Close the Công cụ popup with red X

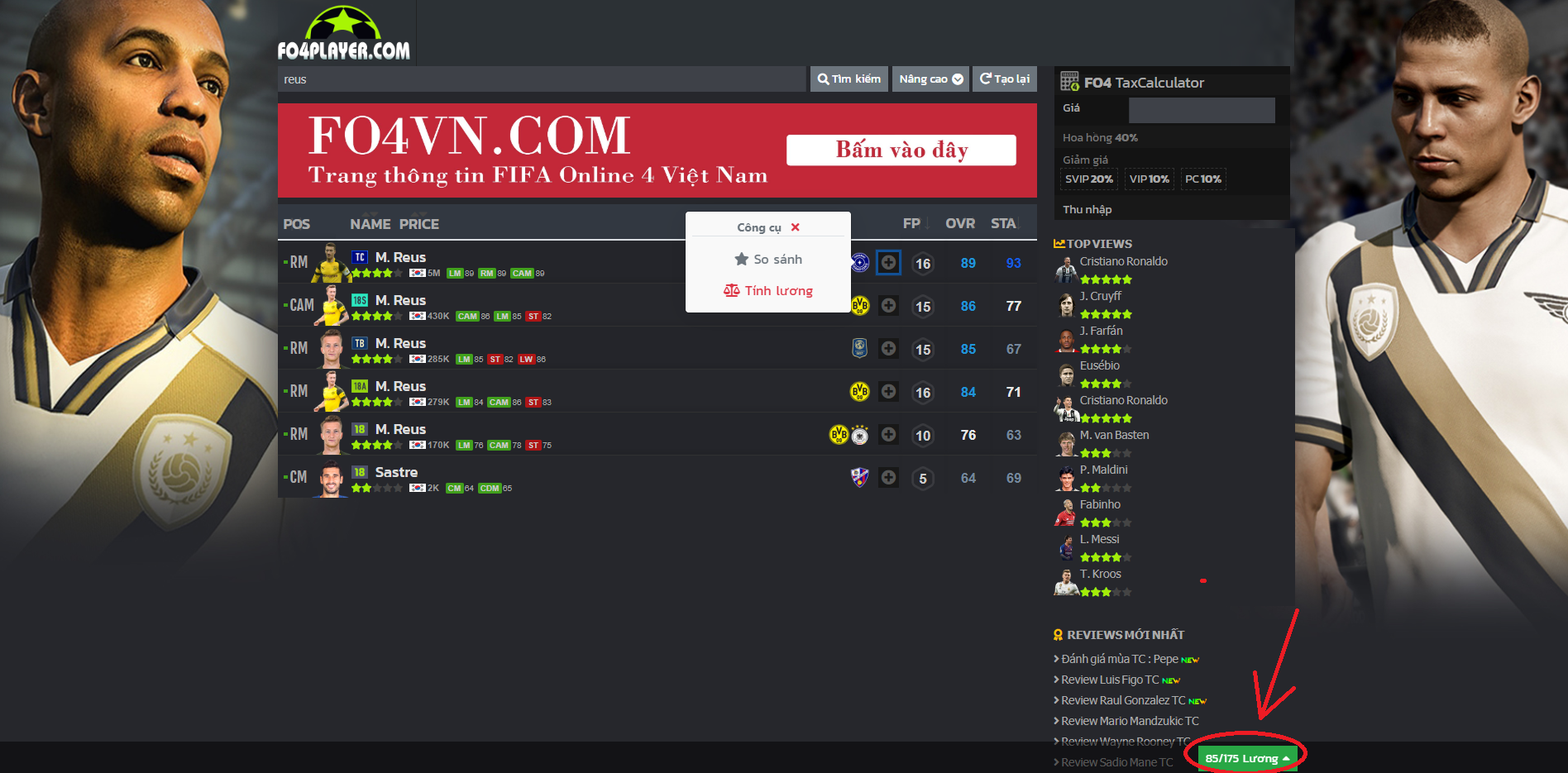pos(795,227)
